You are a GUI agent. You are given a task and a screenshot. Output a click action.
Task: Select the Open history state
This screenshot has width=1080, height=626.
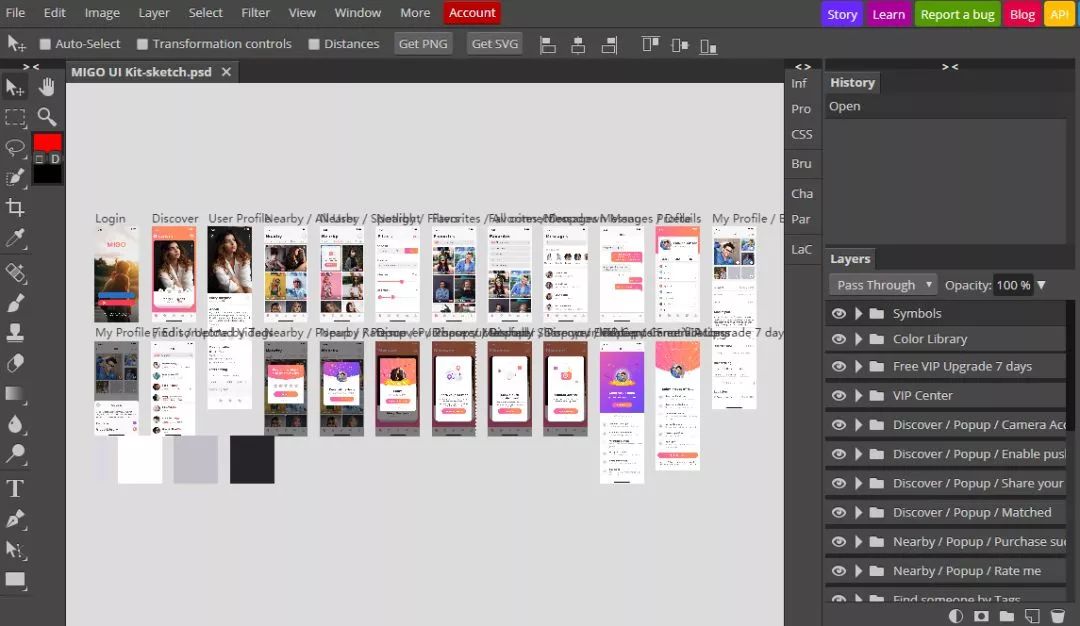click(946, 106)
